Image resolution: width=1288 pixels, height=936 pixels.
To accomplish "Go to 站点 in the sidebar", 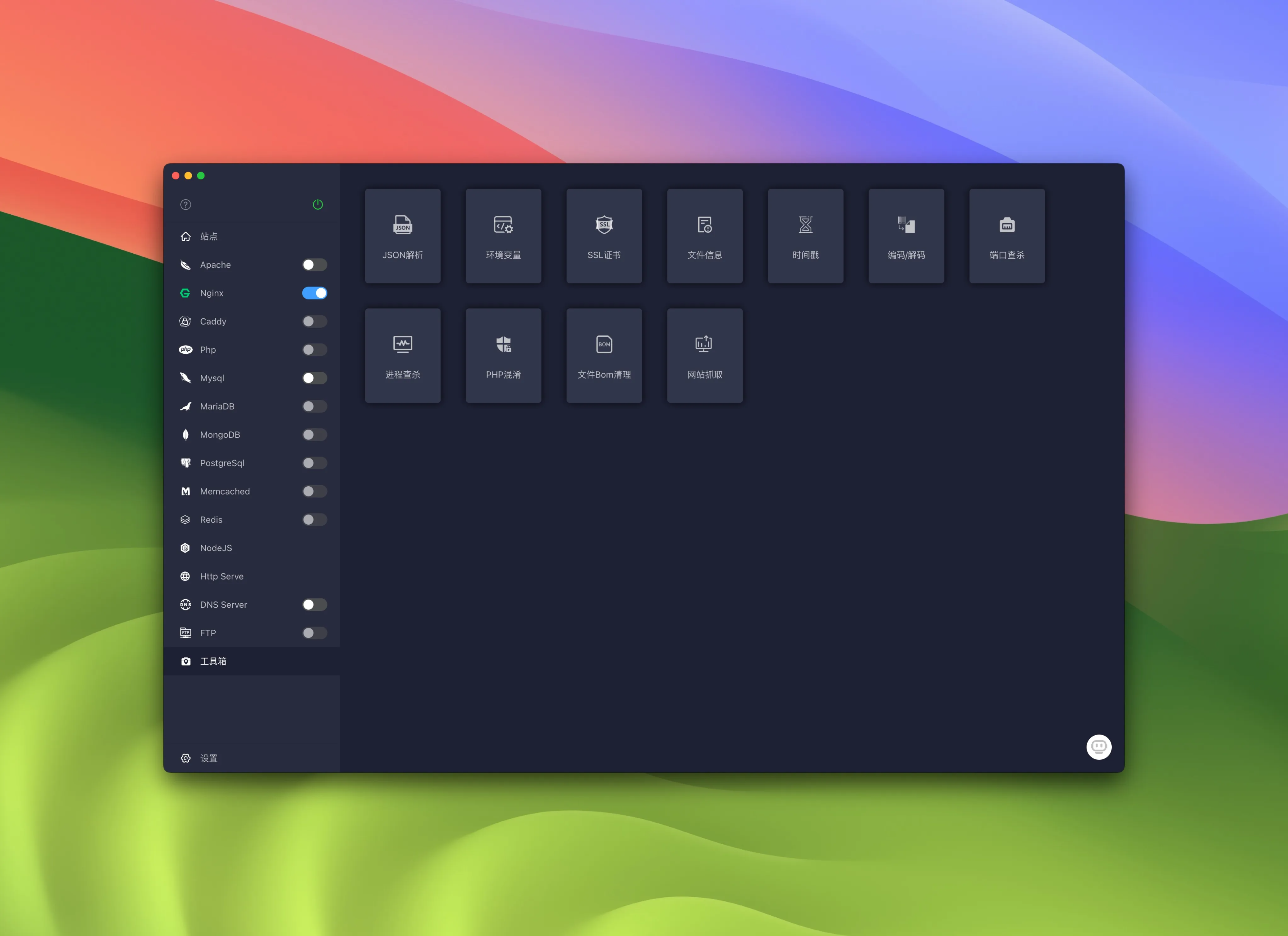I will pyautogui.click(x=209, y=236).
